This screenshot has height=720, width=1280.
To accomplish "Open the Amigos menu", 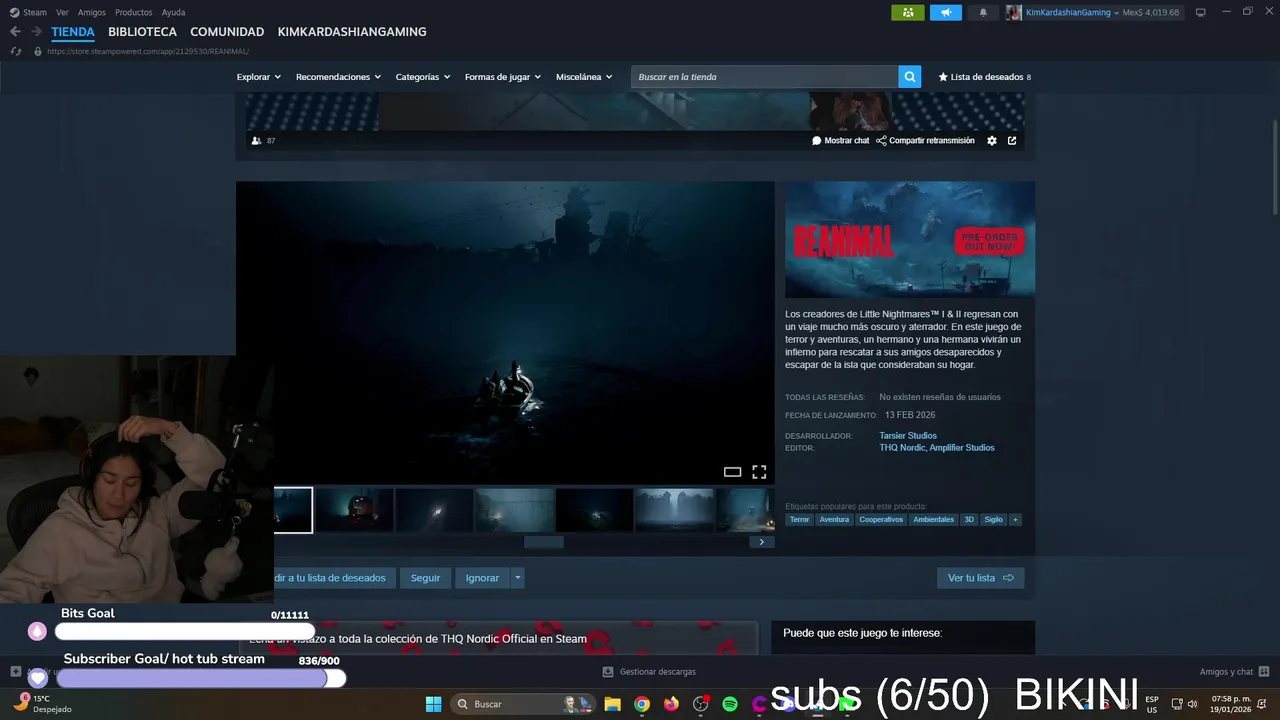I will [92, 12].
